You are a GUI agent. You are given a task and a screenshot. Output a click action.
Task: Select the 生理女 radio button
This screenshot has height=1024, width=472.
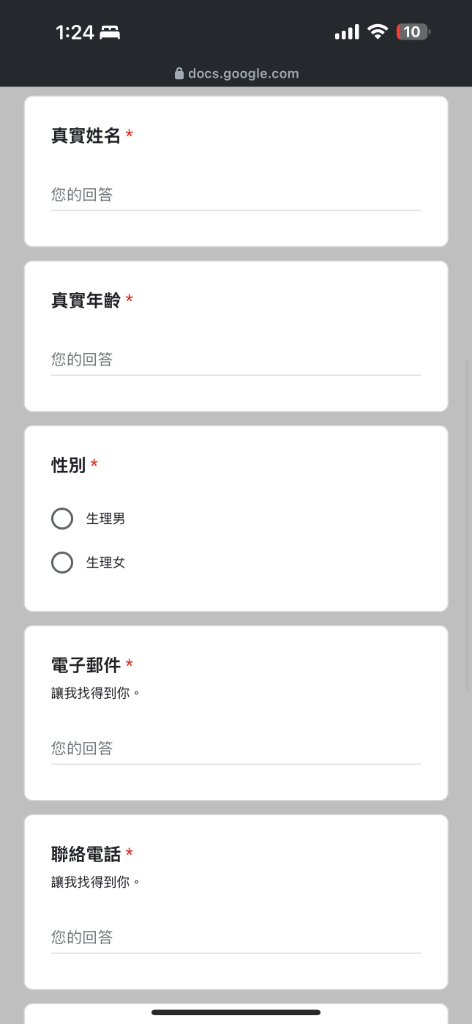click(62, 562)
